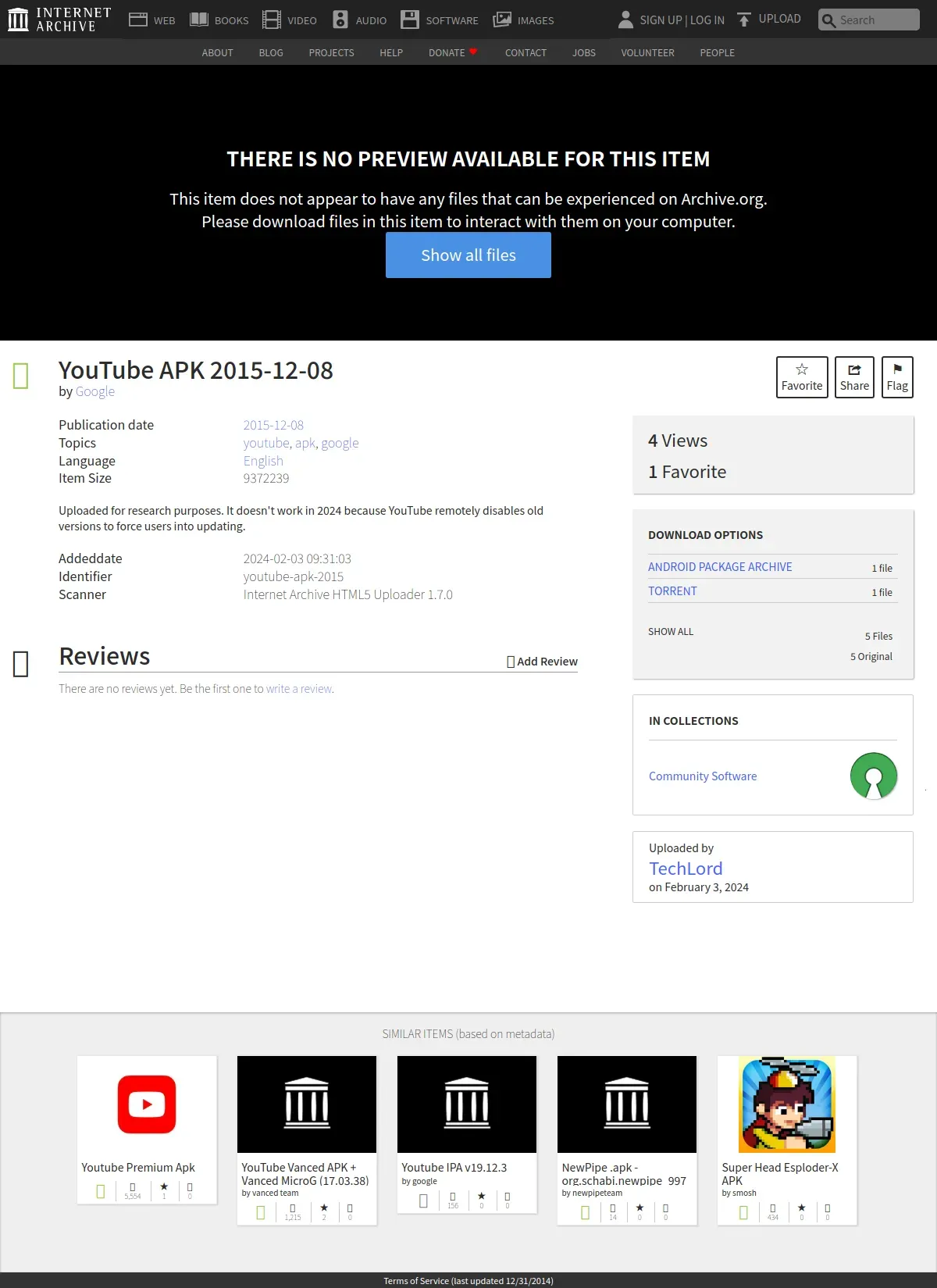The image size is (937, 1288).
Task: Open the Projects menu item
Action: click(x=331, y=52)
